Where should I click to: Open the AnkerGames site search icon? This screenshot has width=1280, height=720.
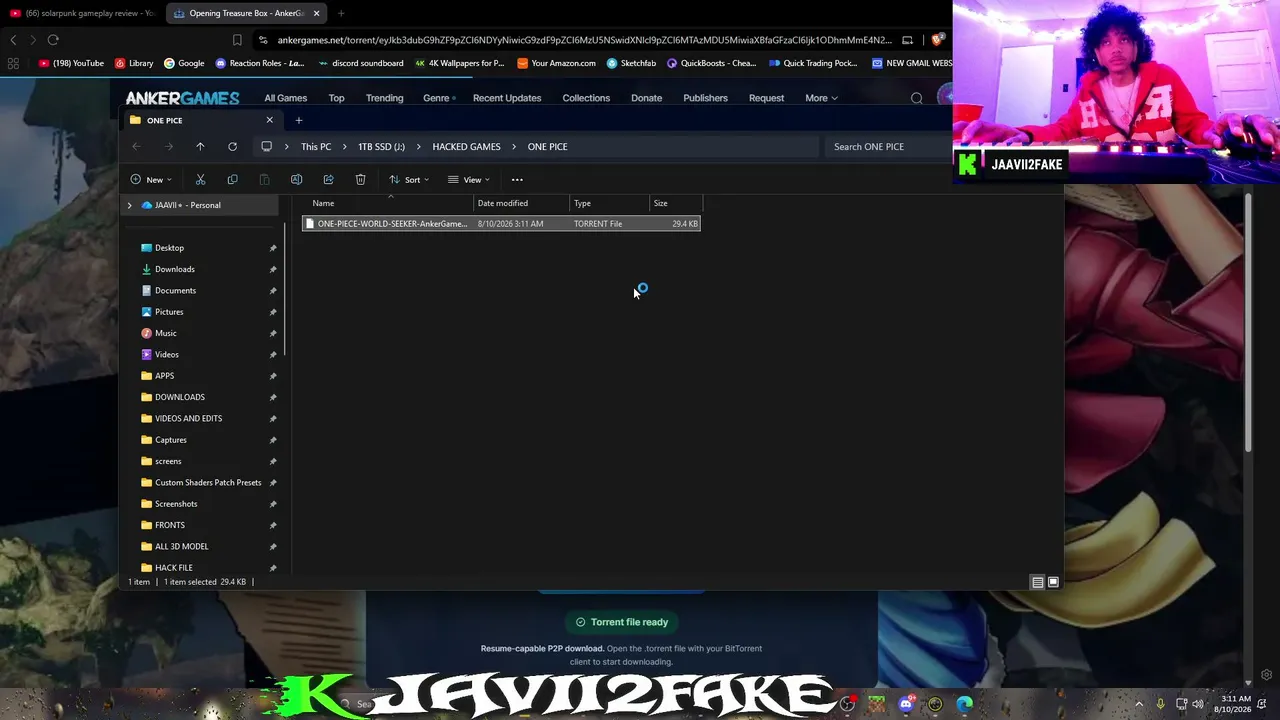(x=917, y=98)
